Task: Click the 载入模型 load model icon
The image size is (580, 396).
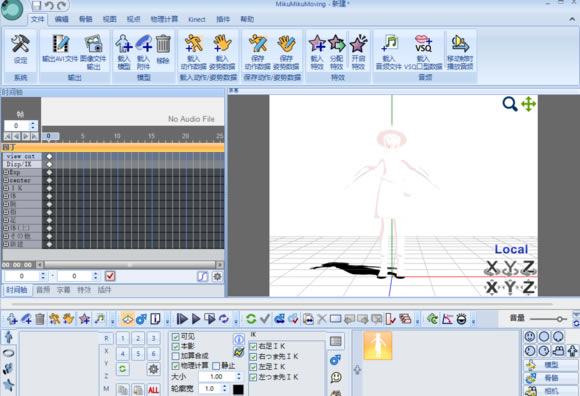Action: click(124, 44)
